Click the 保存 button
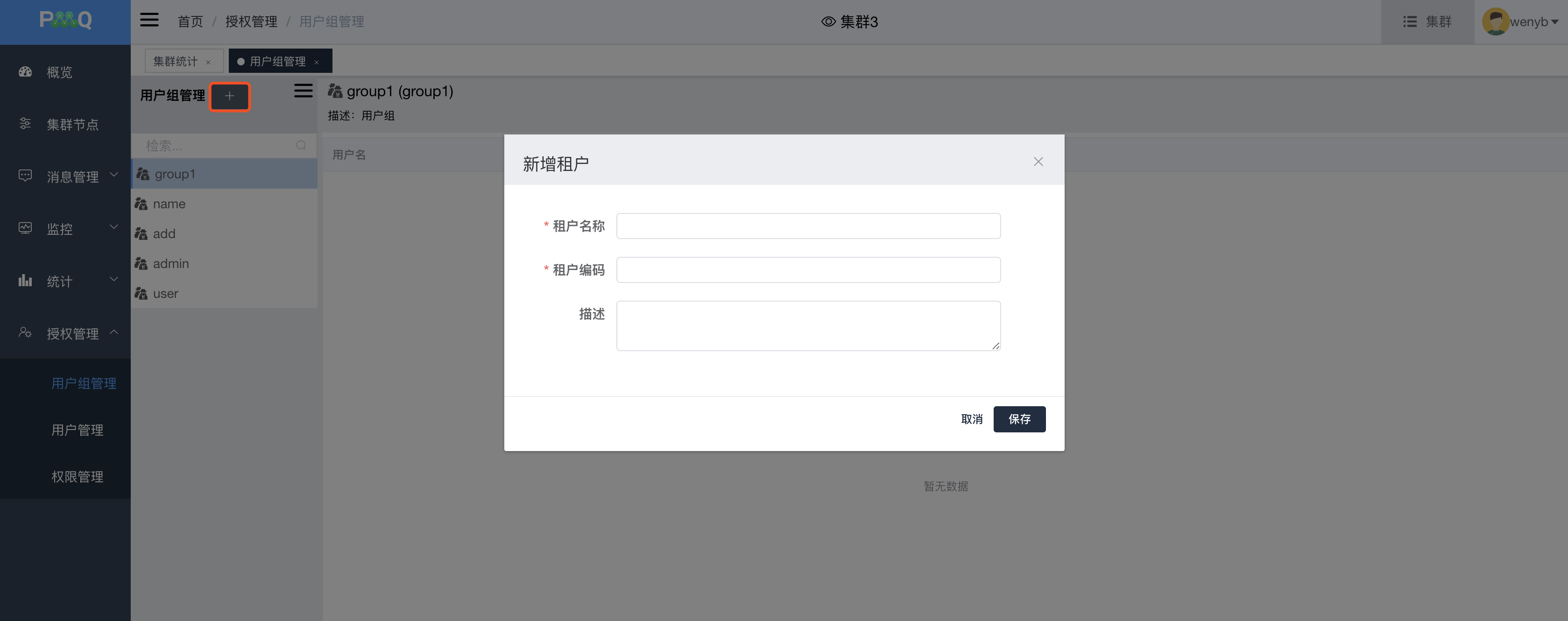Viewport: 1568px width, 621px height. point(1019,419)
